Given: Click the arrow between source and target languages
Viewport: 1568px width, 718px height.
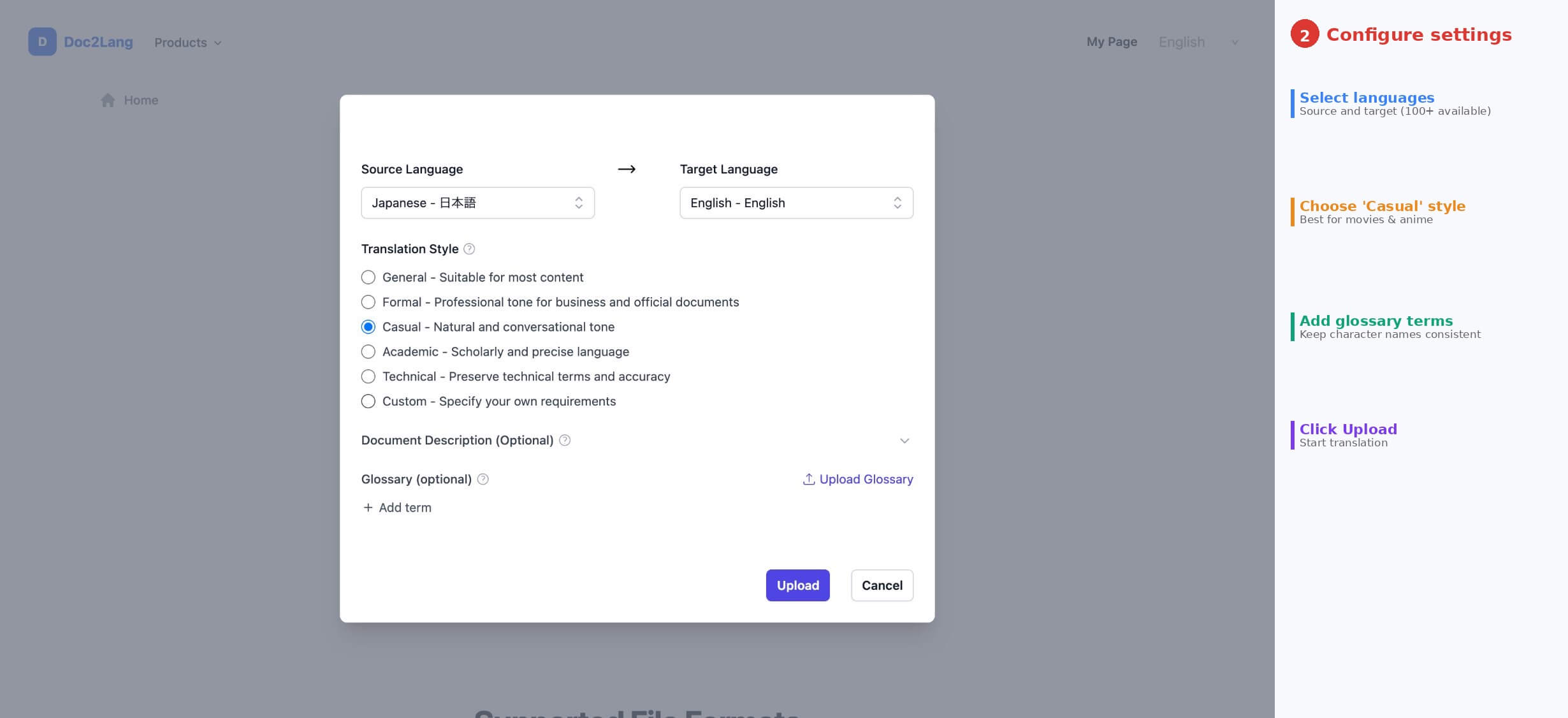Looking at the screenshot, I should tap(627, 169).
